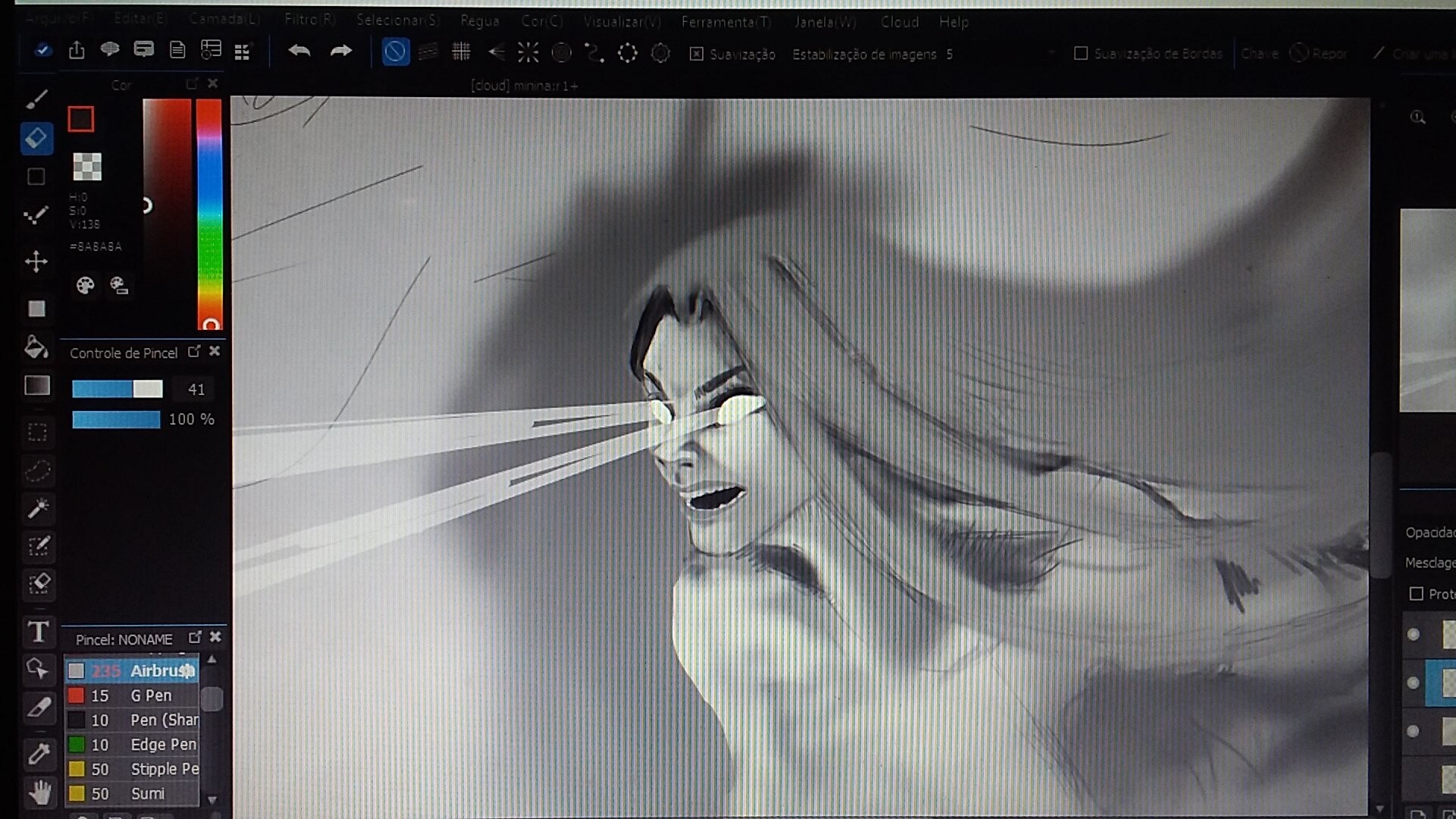The image size is (1456, 819).
Task: Enable the Suavização checkbox
Action: coord(696,54)
